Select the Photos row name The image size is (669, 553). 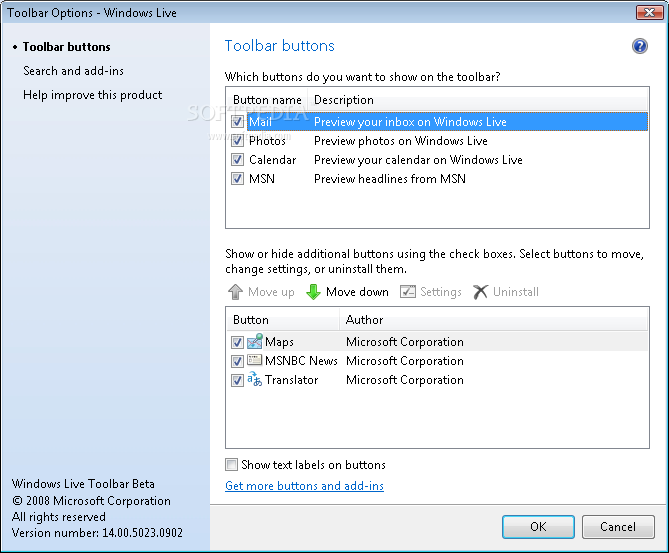[x=268, y=141]
